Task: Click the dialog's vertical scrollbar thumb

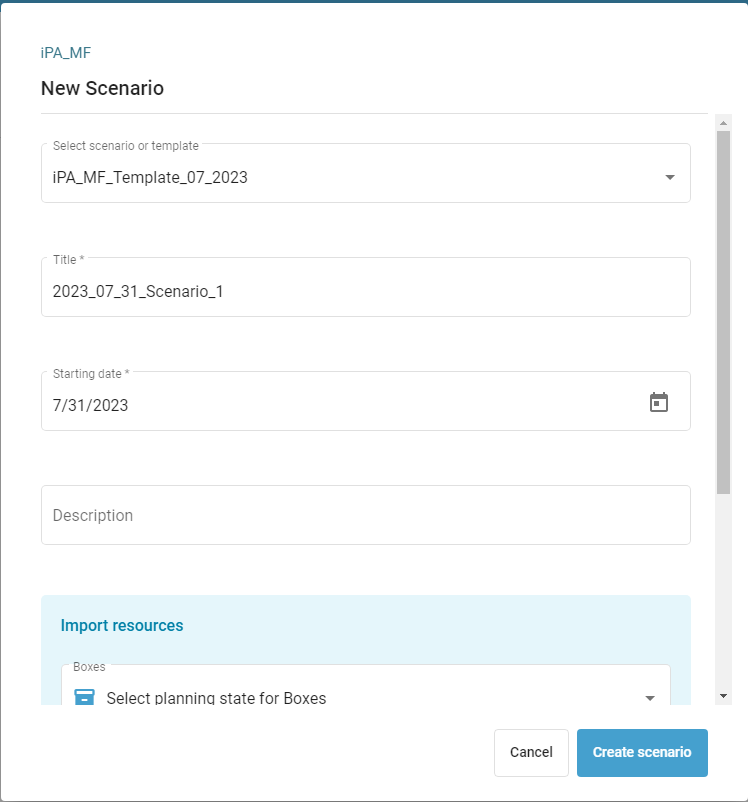Action: (x=723, y=312)
